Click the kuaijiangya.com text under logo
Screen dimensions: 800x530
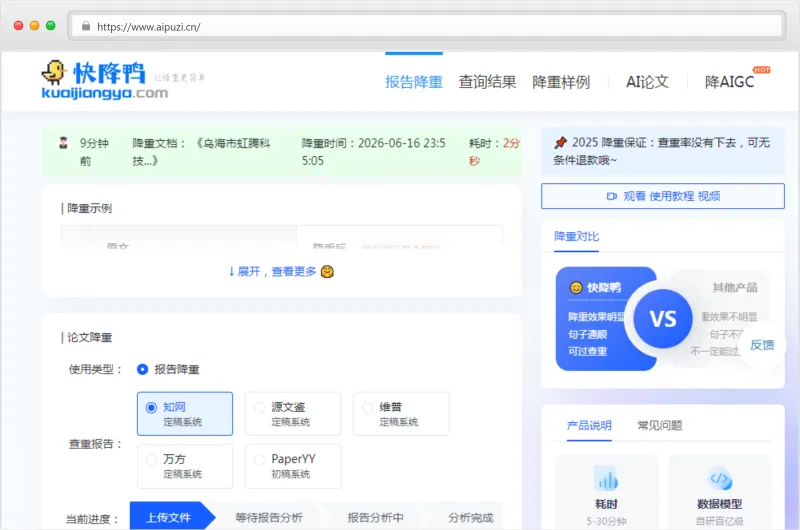coord(105,93)
